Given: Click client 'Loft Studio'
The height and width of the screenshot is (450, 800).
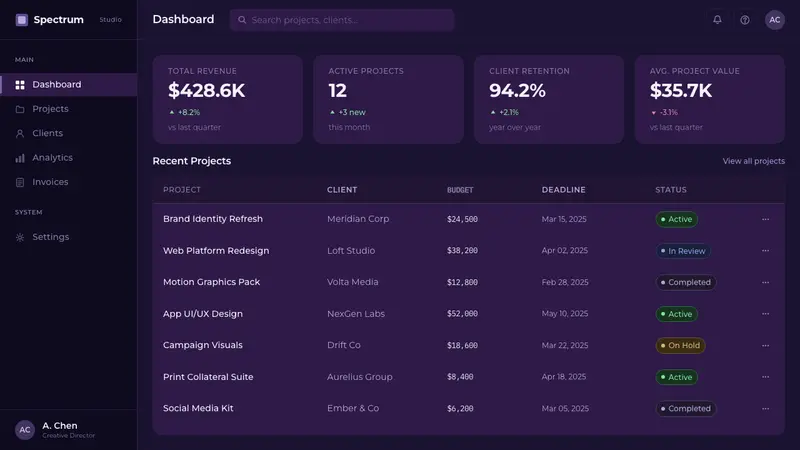Looking at the screenshot, I should [351, 251].
